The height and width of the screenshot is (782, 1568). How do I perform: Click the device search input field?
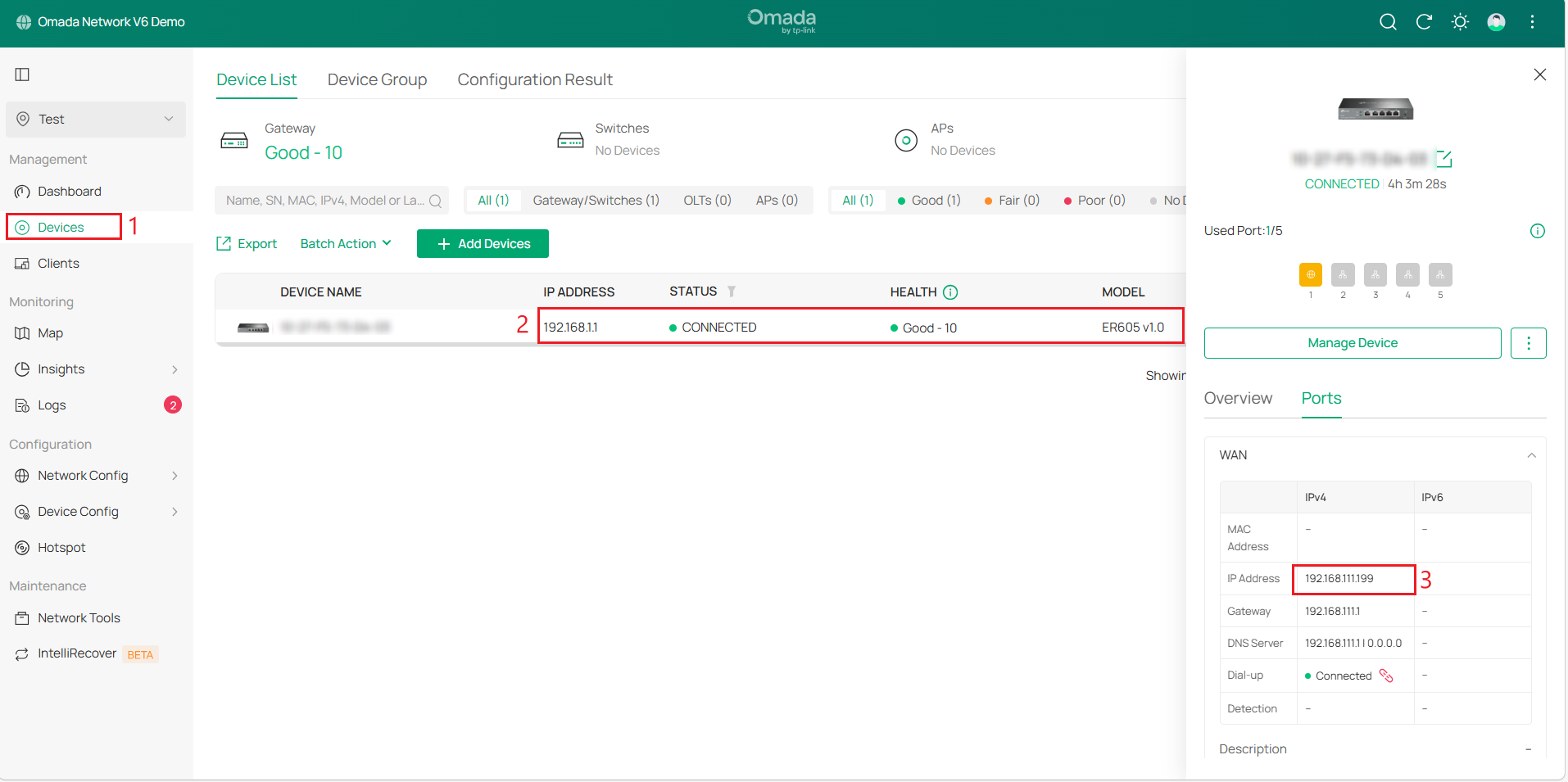(x=325, y=201)
